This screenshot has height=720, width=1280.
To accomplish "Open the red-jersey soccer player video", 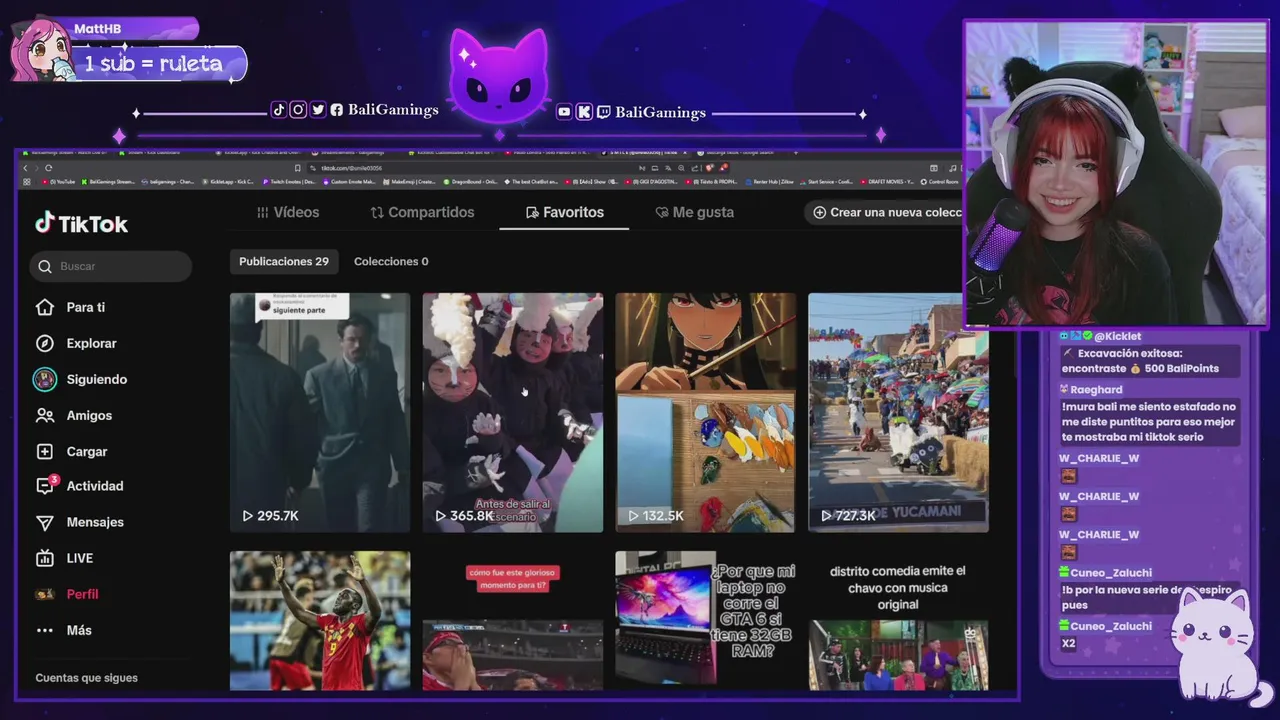I will pos(320,621).
